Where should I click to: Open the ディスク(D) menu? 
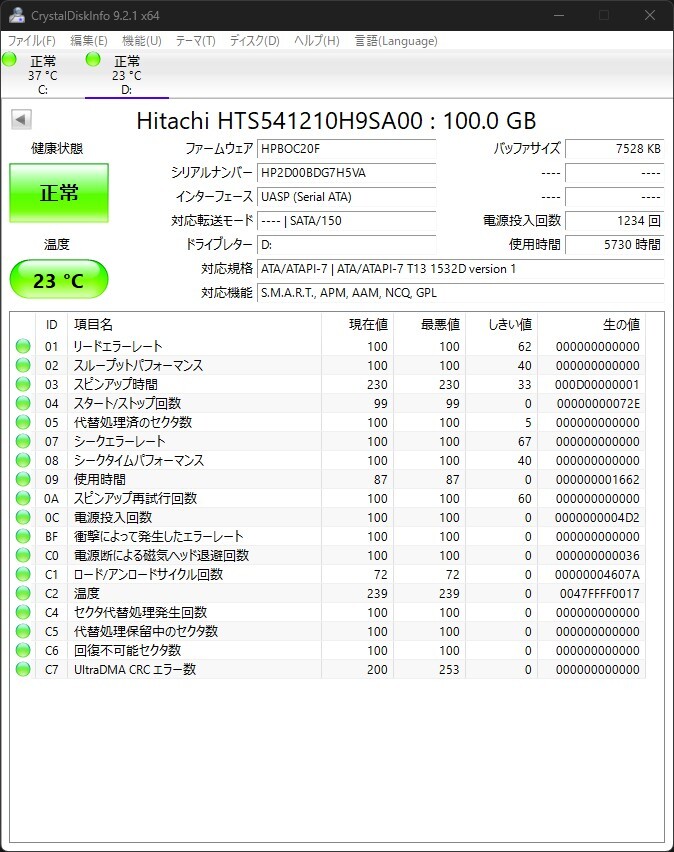[254, 41]
